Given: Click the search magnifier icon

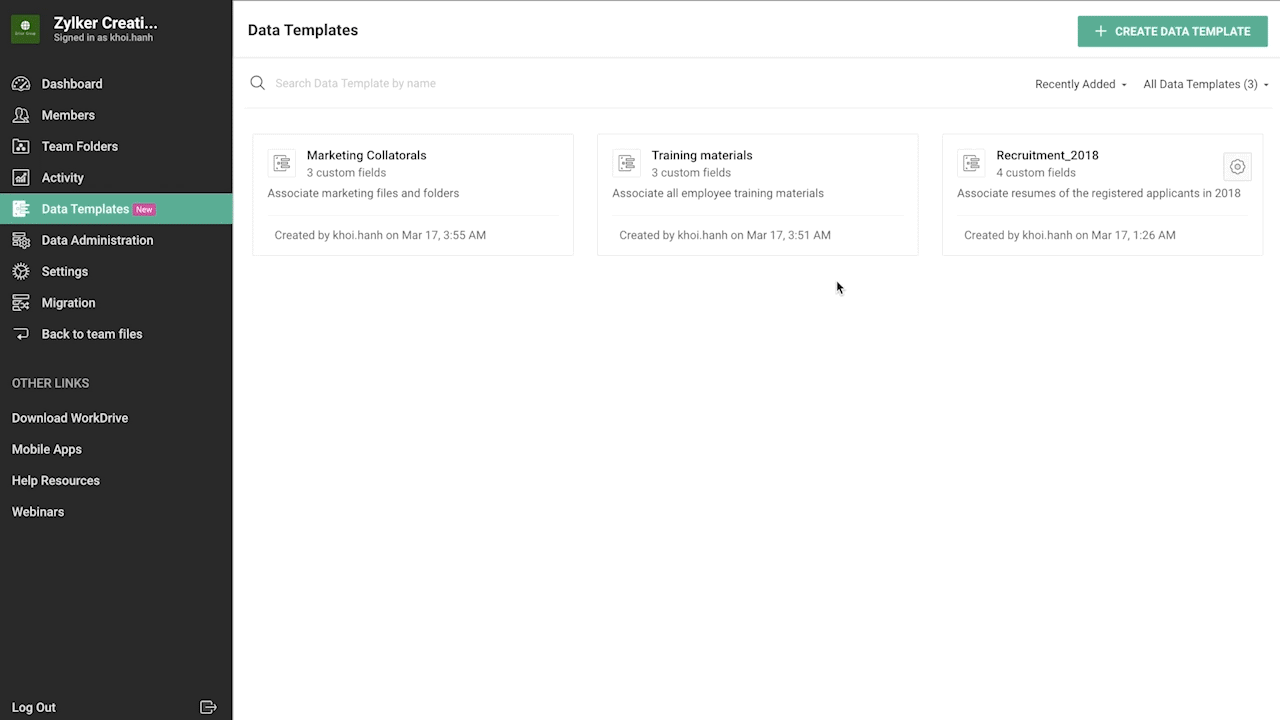Looking at the screenshot, I should [258, 83].
